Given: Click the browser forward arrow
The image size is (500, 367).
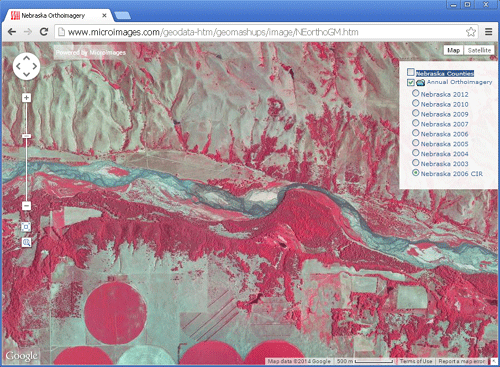Looking at the screenshot, I should coord(28,32).
